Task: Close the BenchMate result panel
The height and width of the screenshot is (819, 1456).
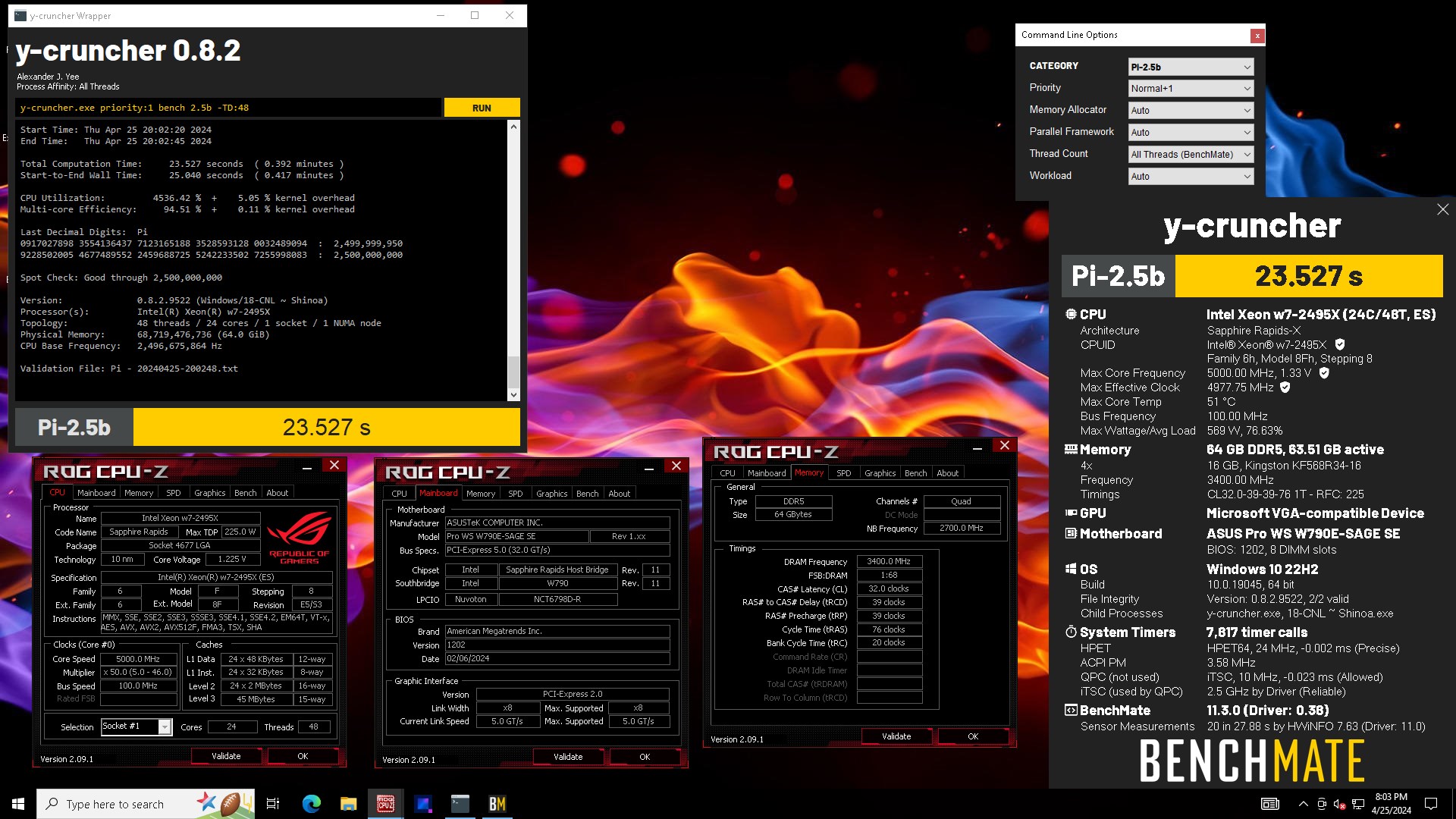Action: [1442, 210]
